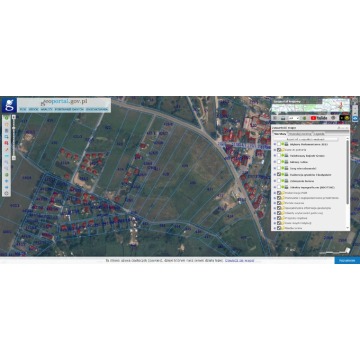This screenshot has width=360, height=360.
Task: Switch to the Warstwy tab
Action: click(280, 134)
